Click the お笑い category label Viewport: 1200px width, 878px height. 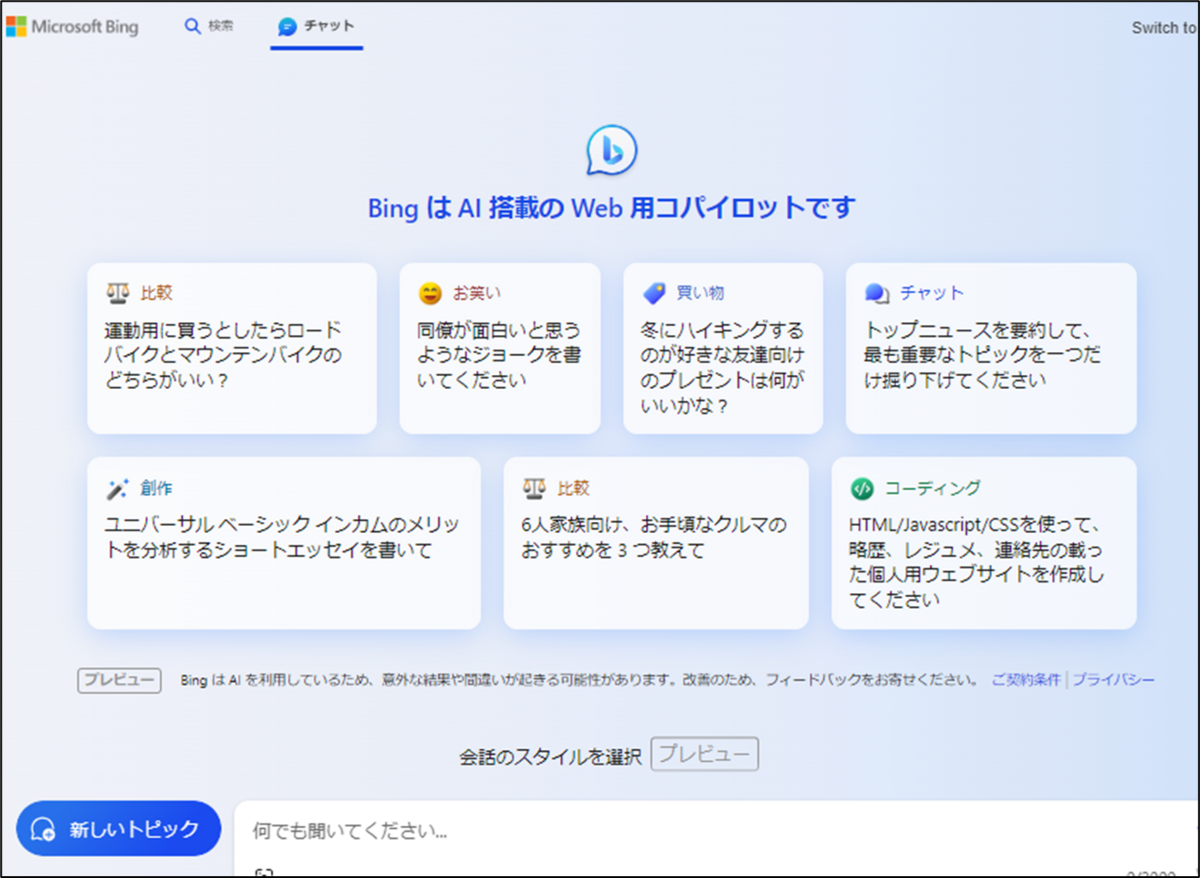pyautogui.click(x=477, y=293)
